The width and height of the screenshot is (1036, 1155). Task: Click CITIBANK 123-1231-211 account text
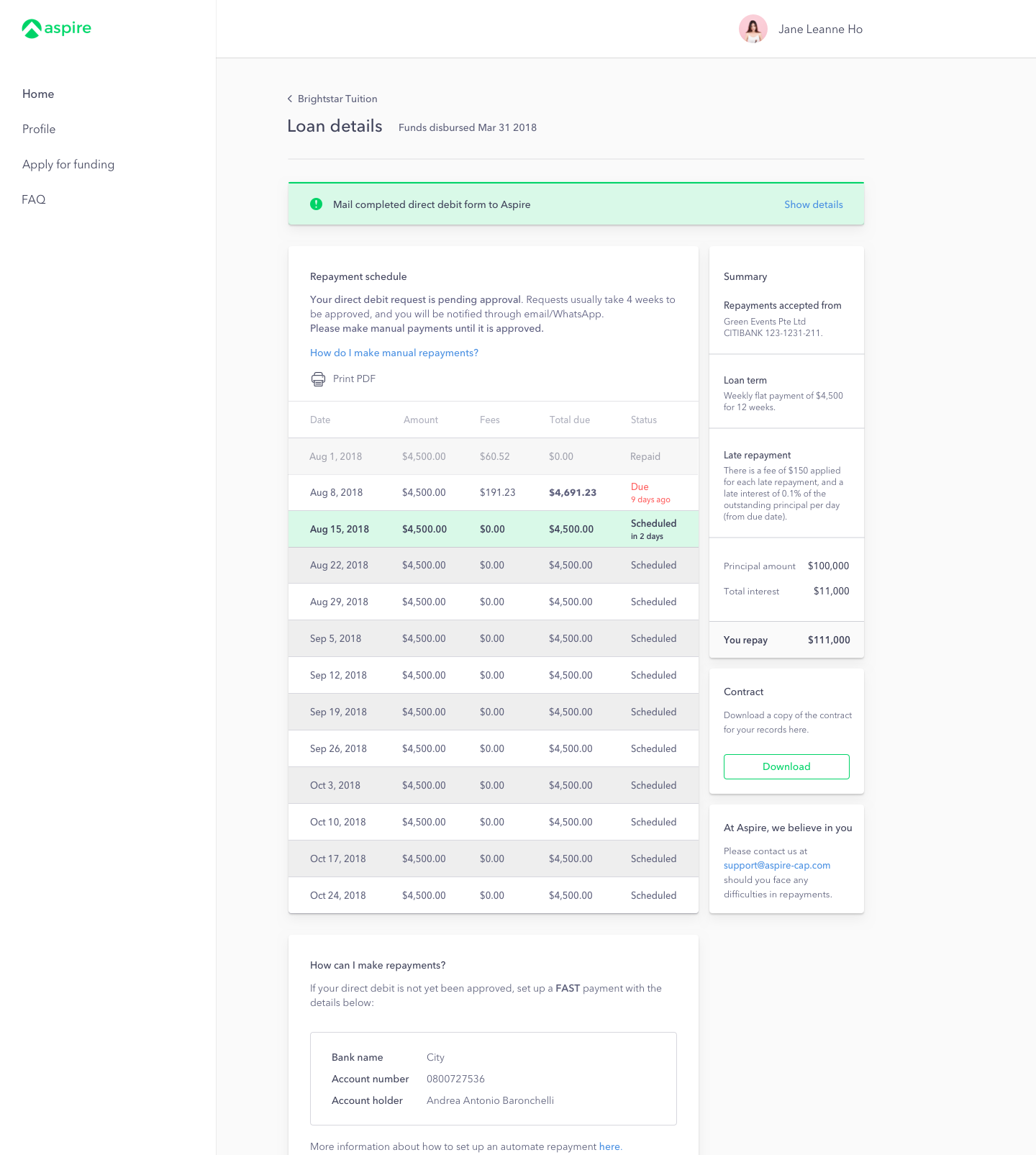click(773, 333)
